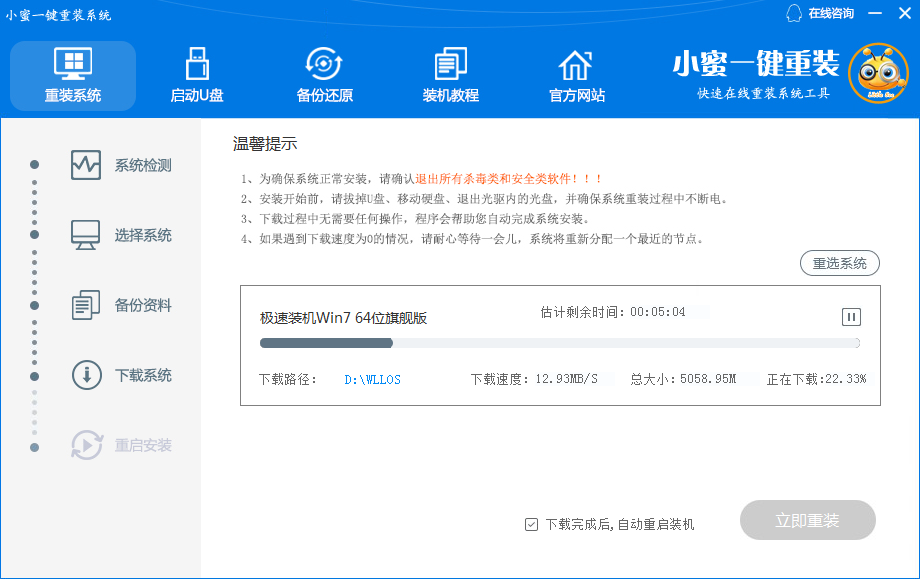Pause the Win7 download
This screenshot has height=579, width=920.
tap(851, 317)
